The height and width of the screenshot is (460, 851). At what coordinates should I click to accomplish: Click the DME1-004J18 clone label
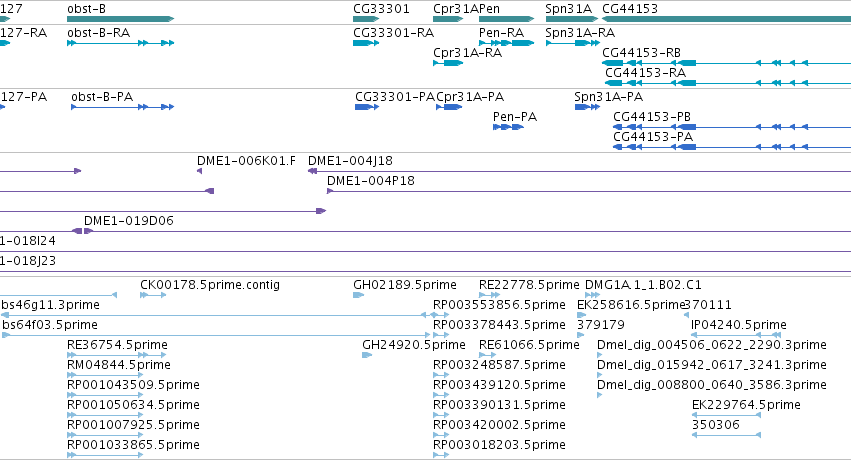pyautogui.click(x=350, y=161)
